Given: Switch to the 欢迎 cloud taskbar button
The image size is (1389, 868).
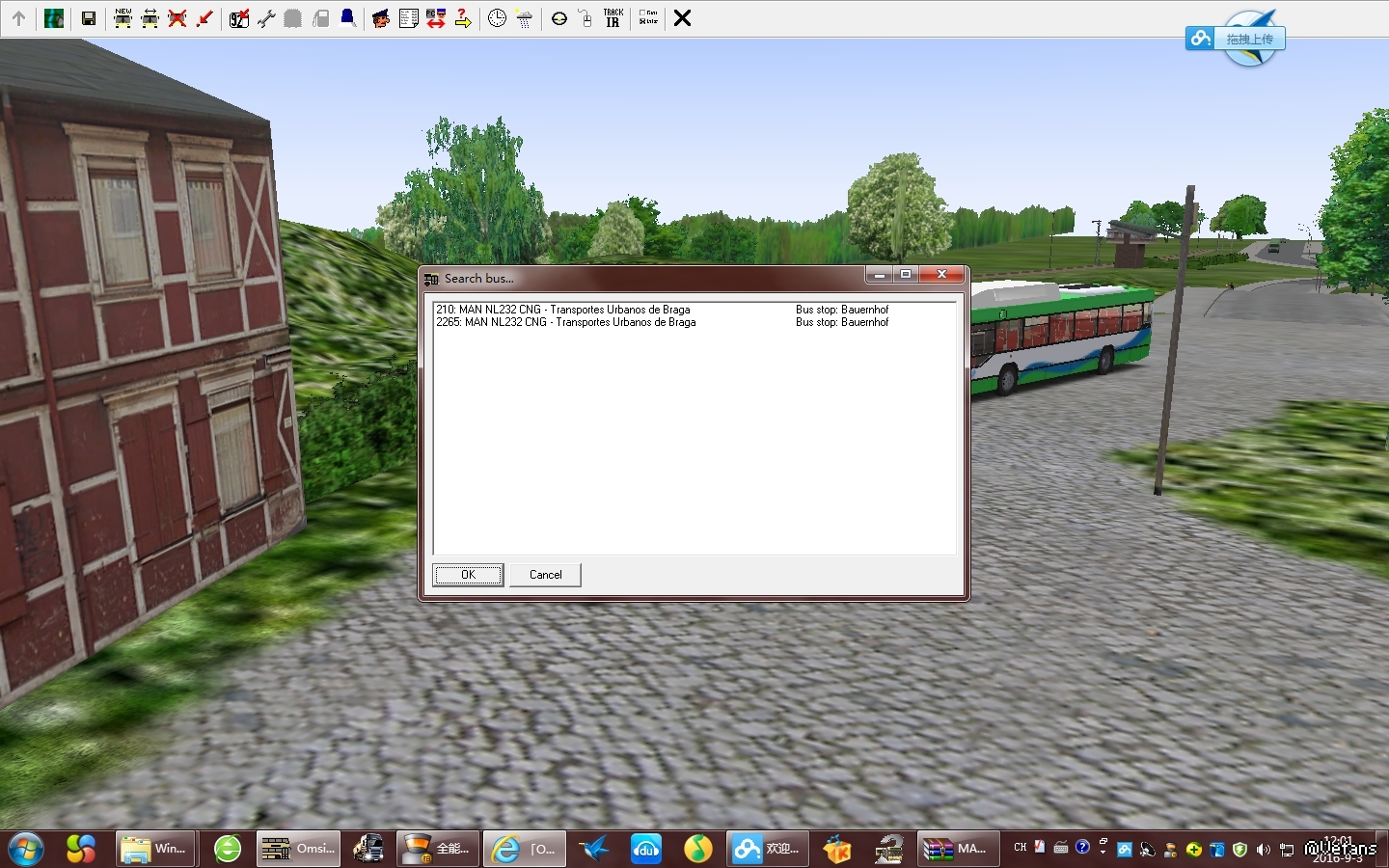Looking at the screenshot, I should (x=768, y=849).
